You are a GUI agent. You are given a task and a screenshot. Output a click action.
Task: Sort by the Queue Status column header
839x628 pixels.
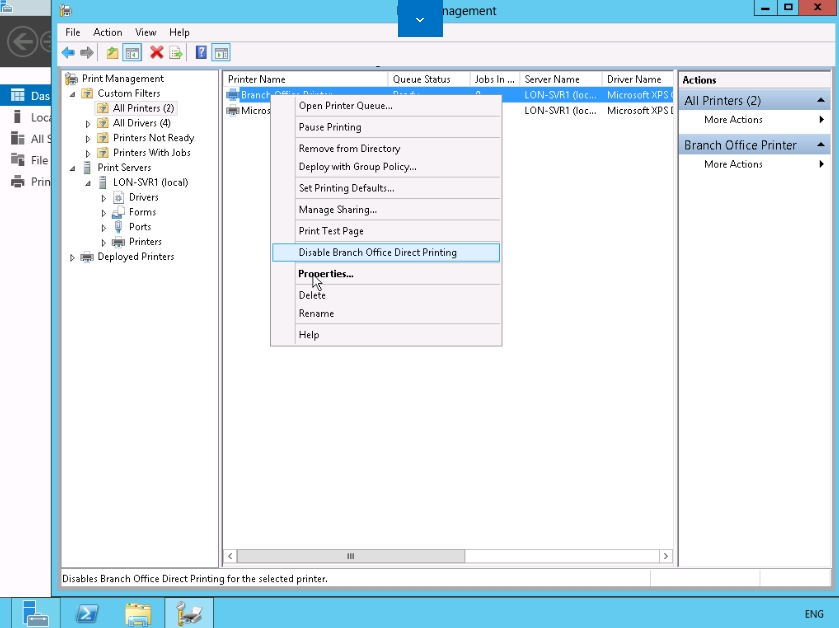click(x=429, y=79)
